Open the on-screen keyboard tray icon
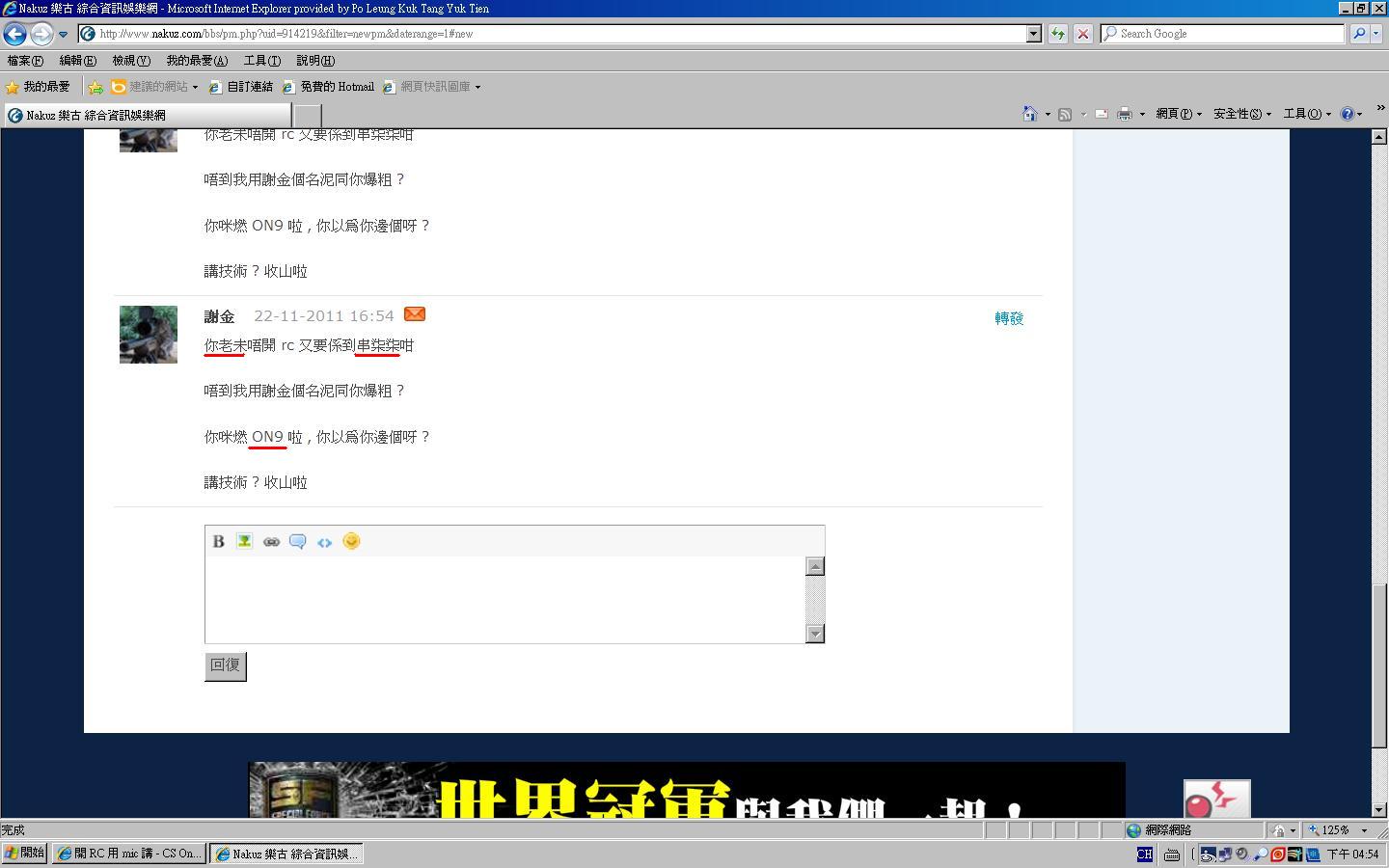 click(1172, 854)
